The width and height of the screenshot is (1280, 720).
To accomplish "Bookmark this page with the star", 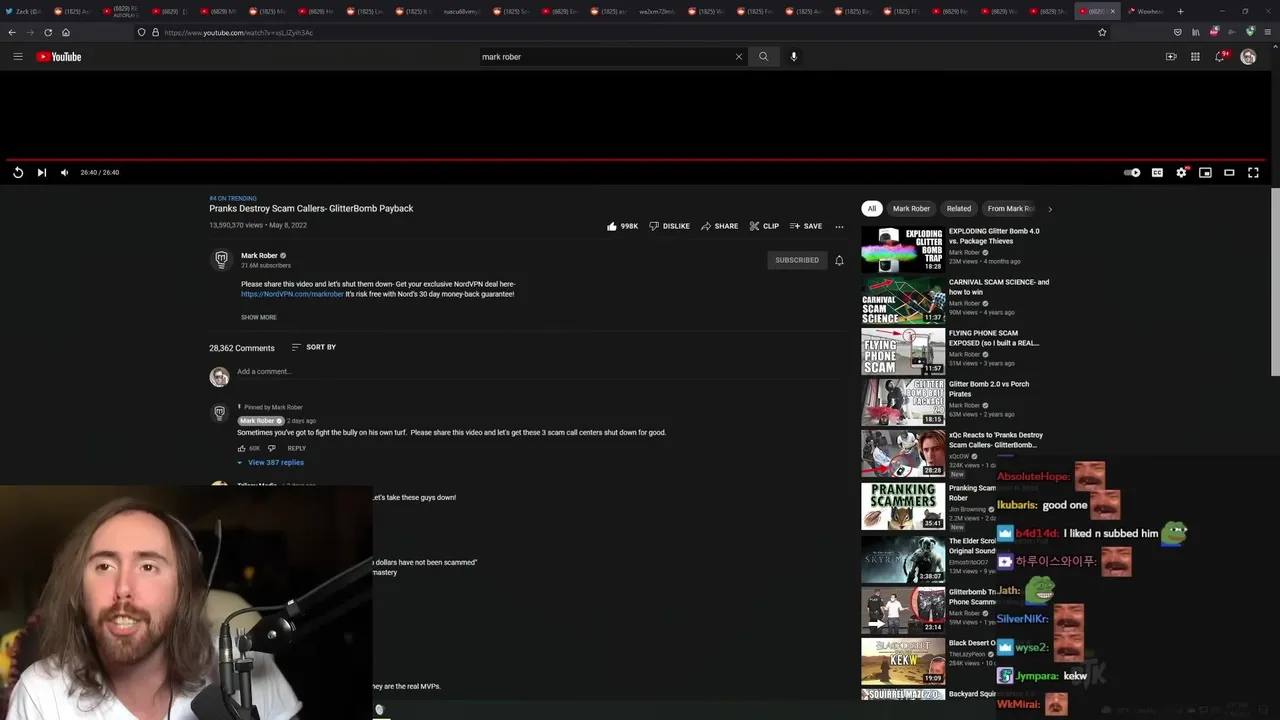I will tap(1102, 32).
